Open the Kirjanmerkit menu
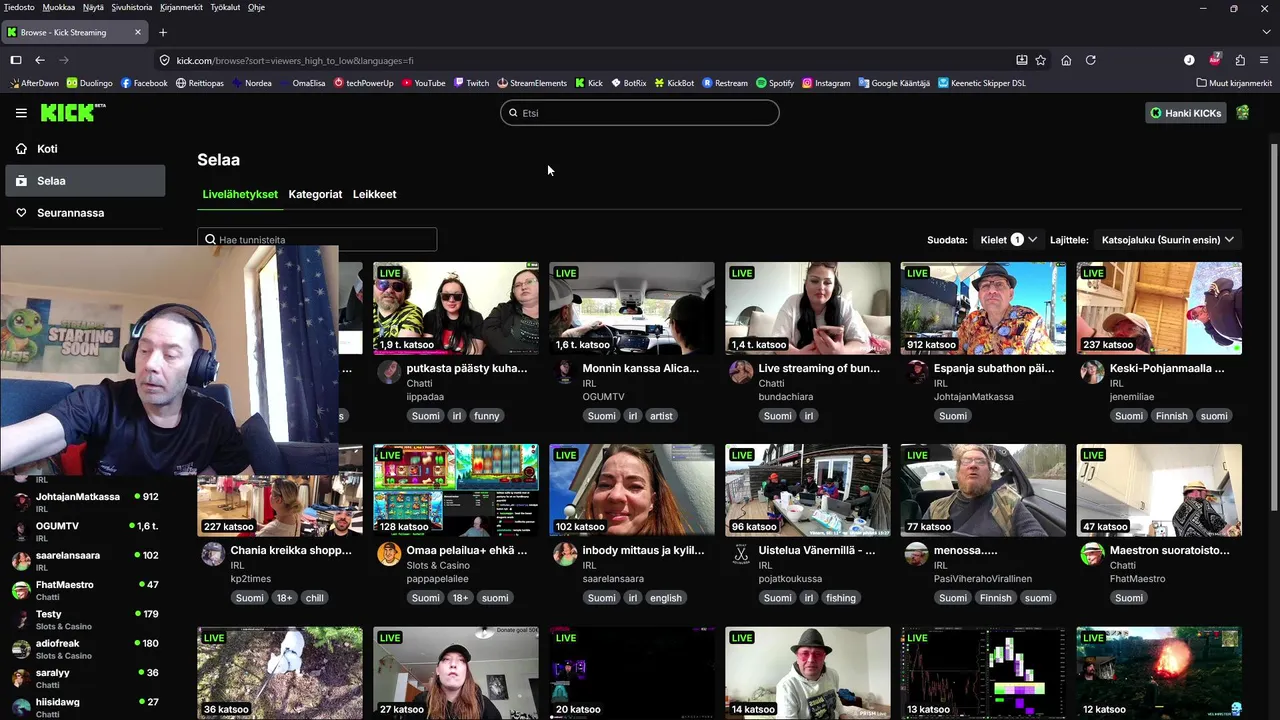This screenshot has width=1280, height=720. (181, 7)
